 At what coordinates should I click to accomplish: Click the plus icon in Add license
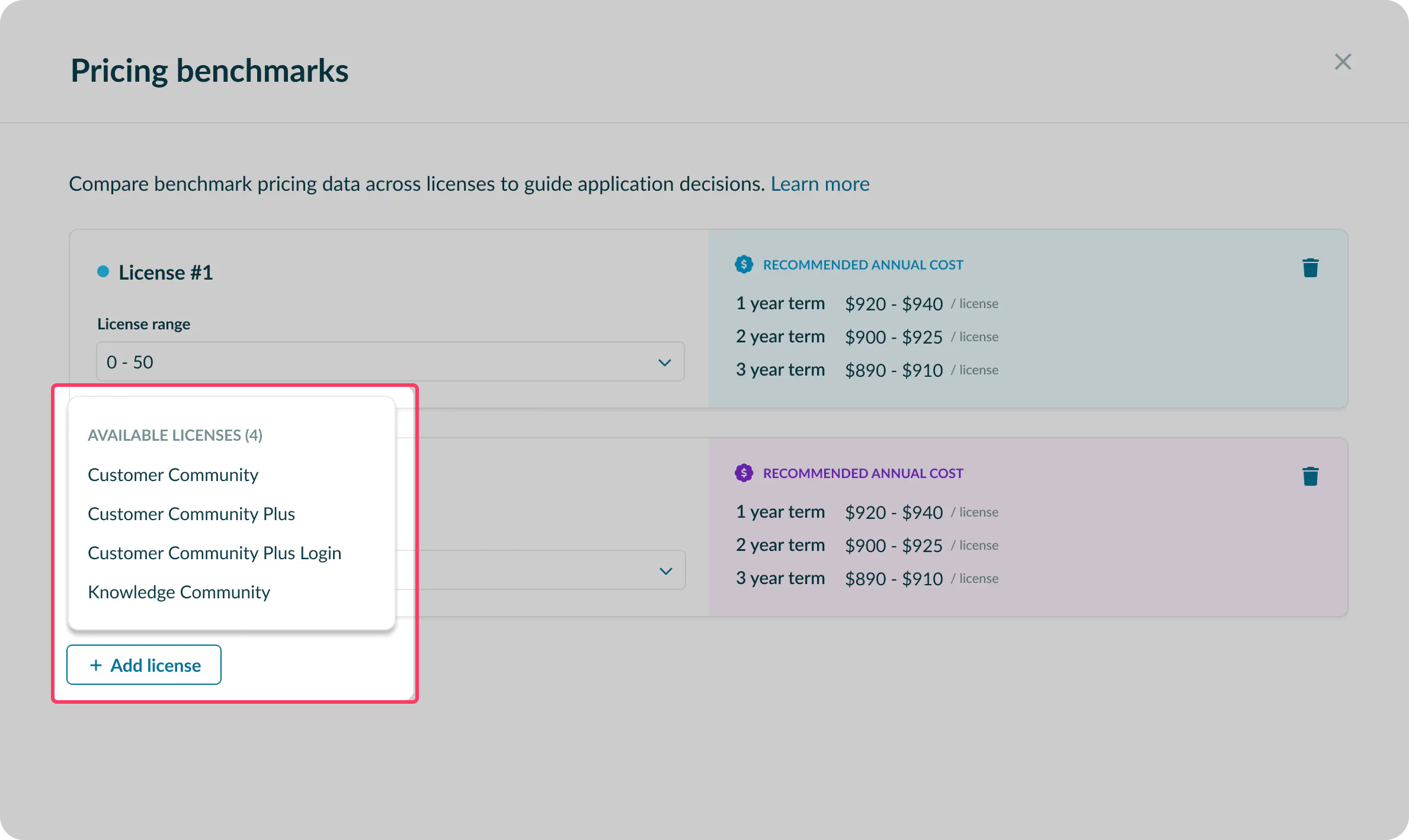pyautogui.click(x=96, y=665)
